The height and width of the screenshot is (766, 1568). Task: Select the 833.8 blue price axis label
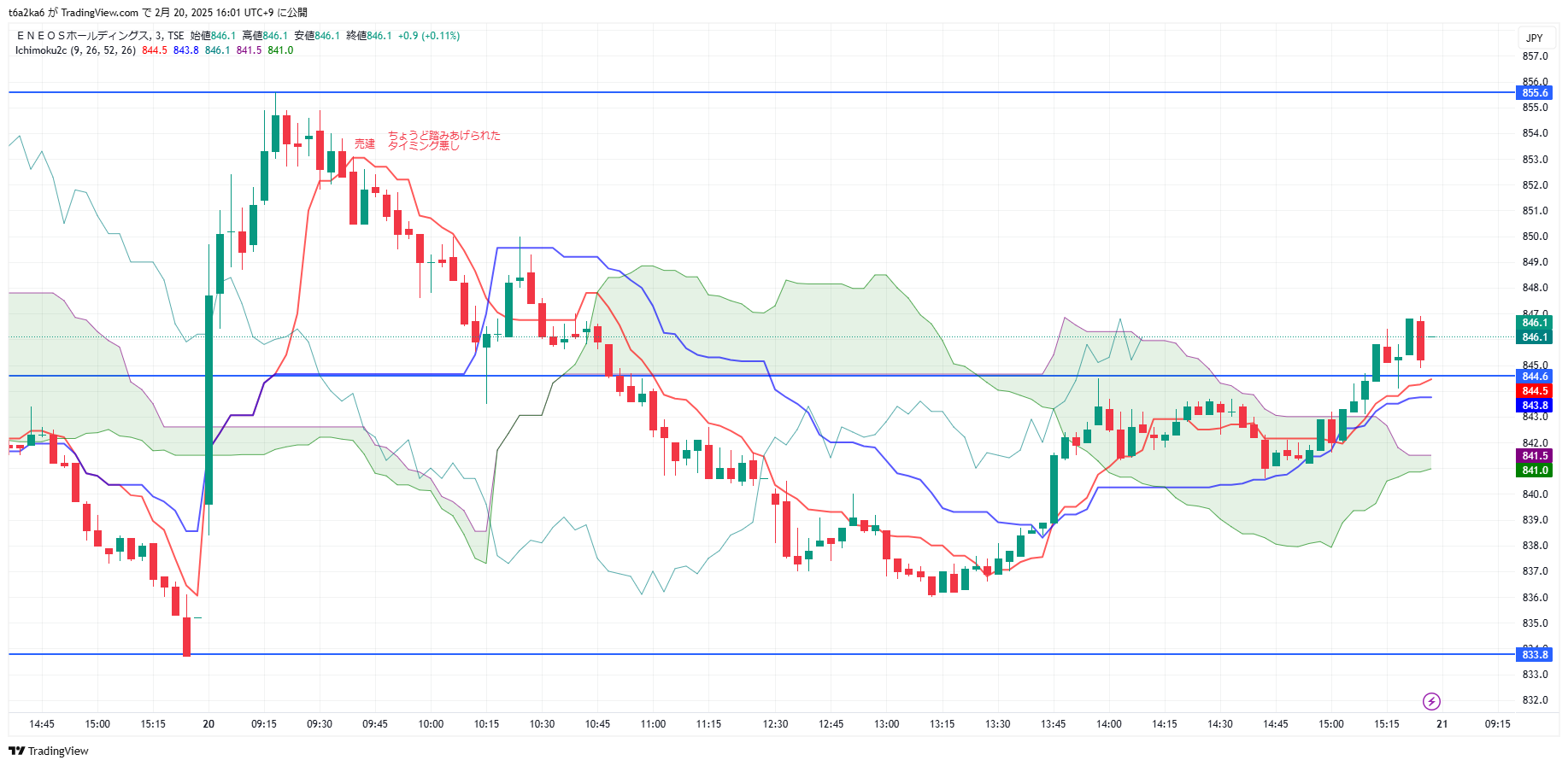(x=1535, y=655)
